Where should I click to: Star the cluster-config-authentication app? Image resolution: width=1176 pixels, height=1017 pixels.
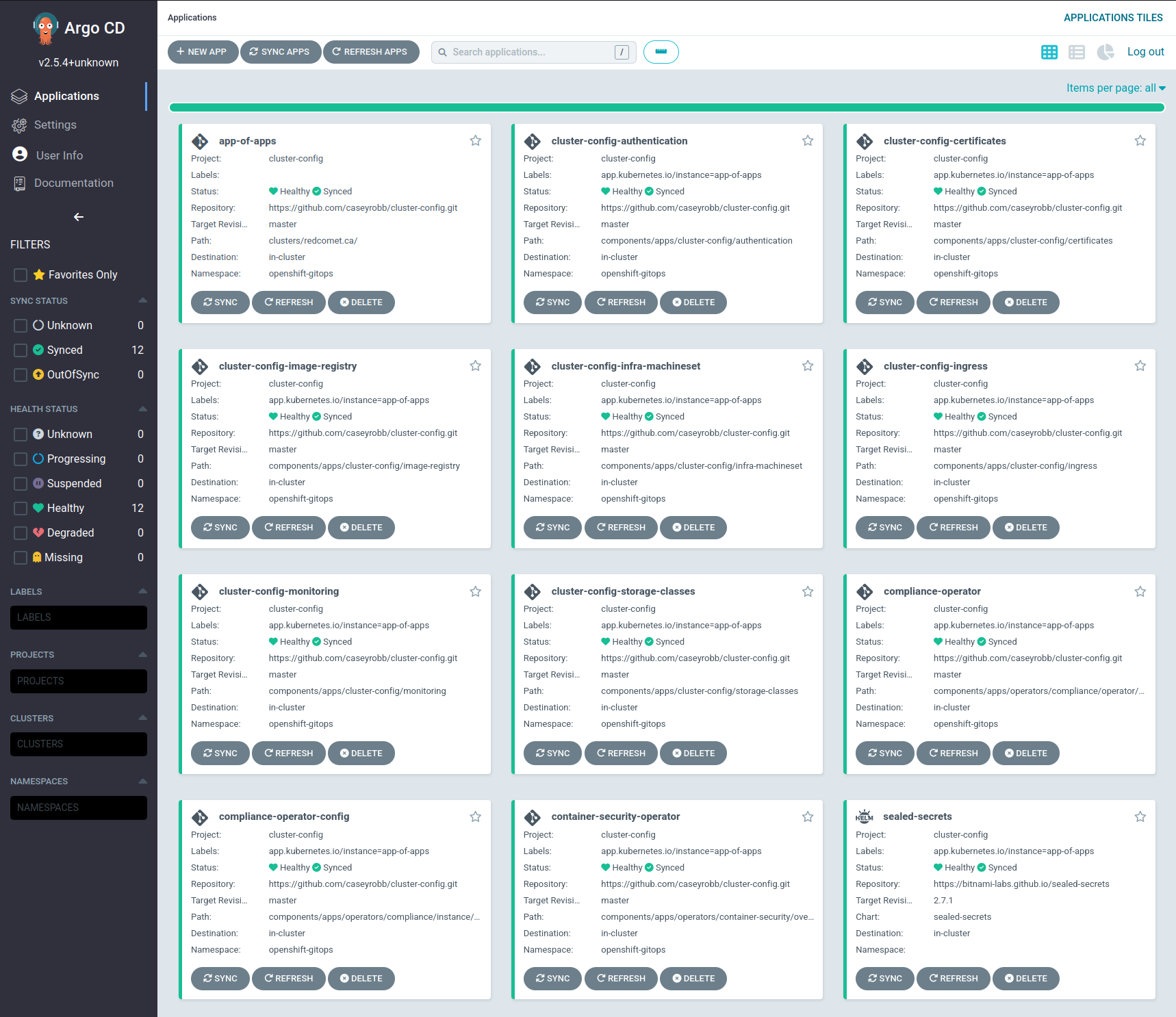(x=808, y=140)
